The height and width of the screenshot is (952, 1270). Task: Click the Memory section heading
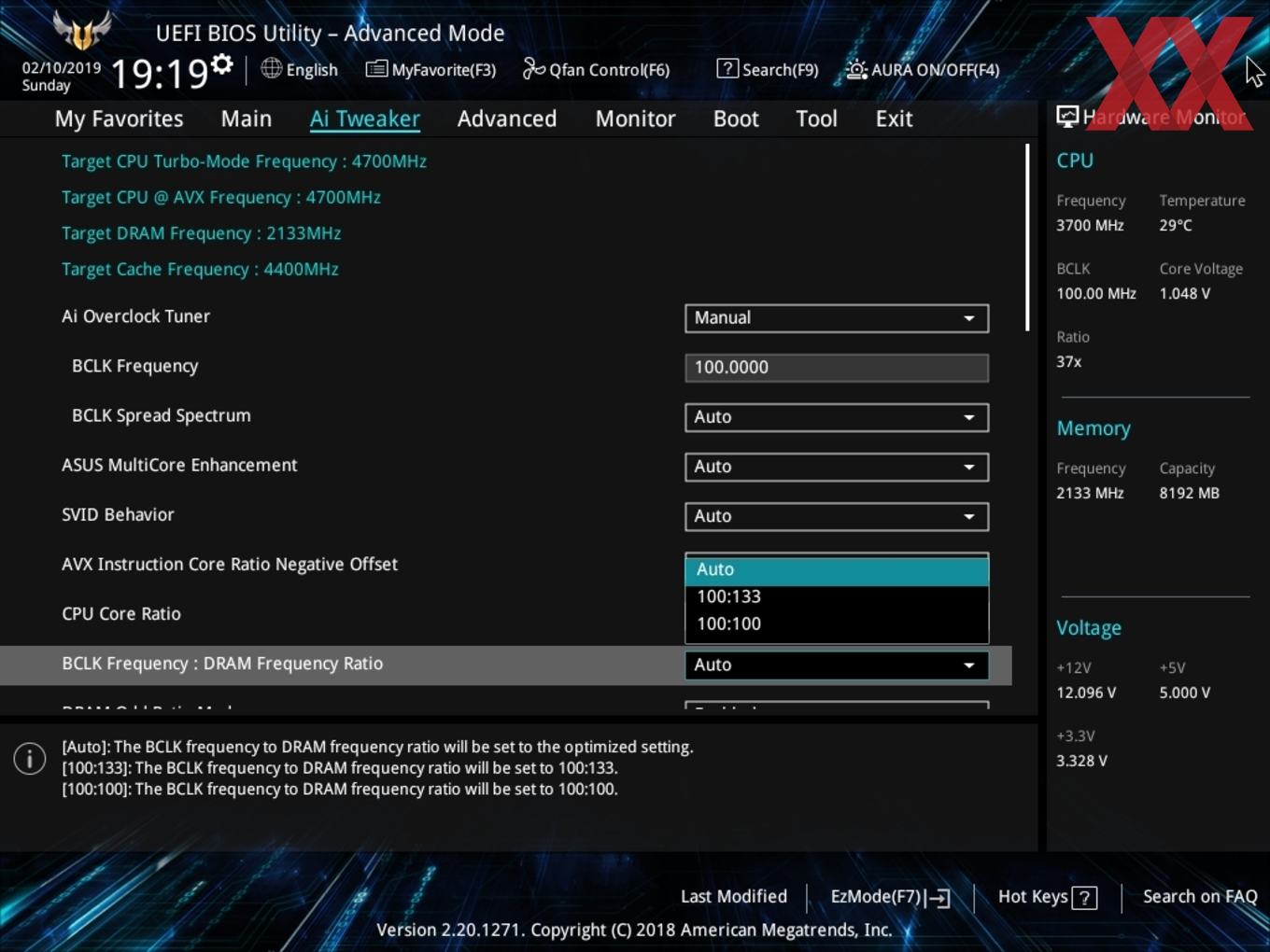[x=1094, y=428]
